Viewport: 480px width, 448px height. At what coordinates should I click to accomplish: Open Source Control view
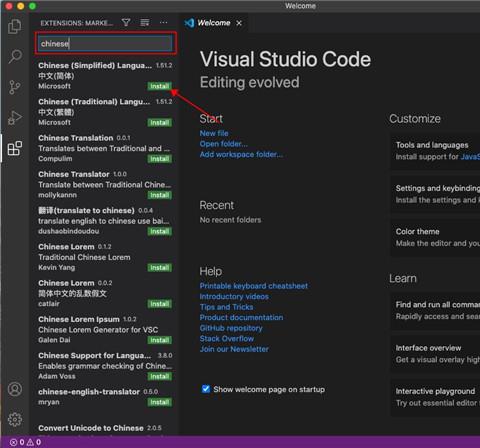(x=15, y=87)
